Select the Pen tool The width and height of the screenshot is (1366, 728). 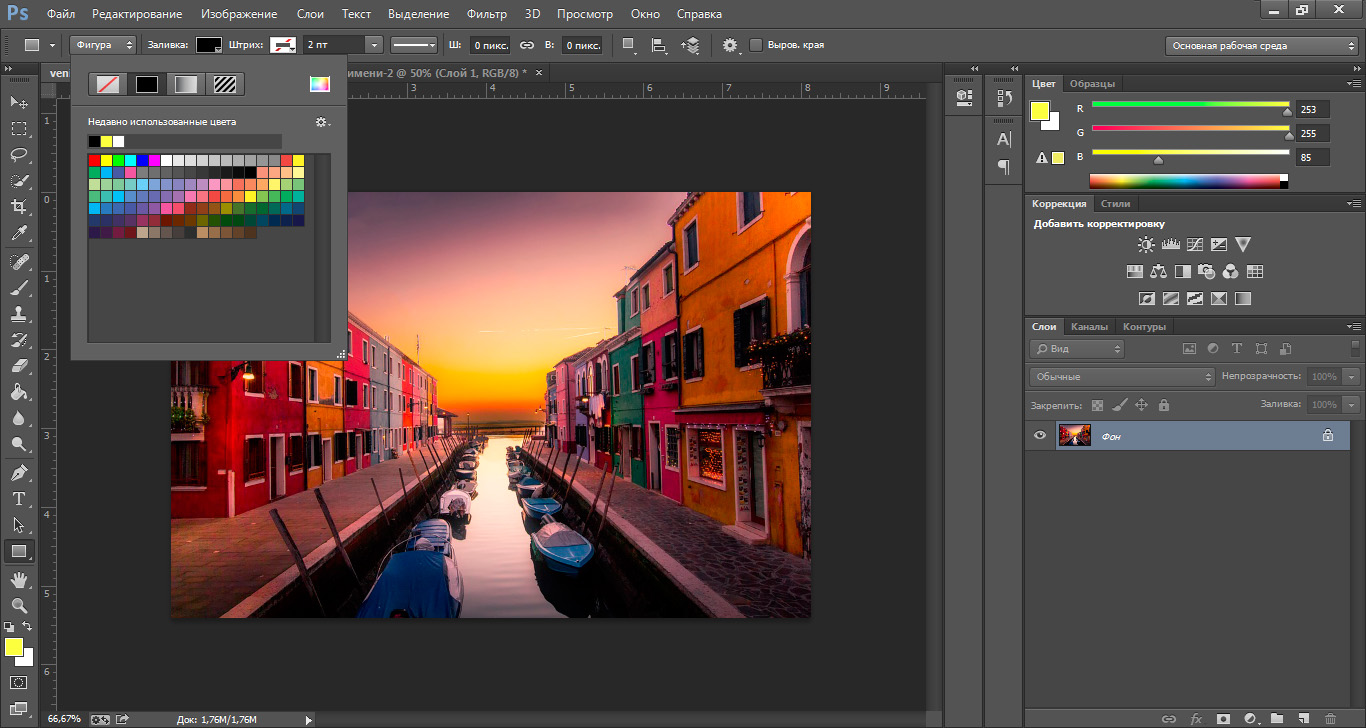[x=18, y=472]
